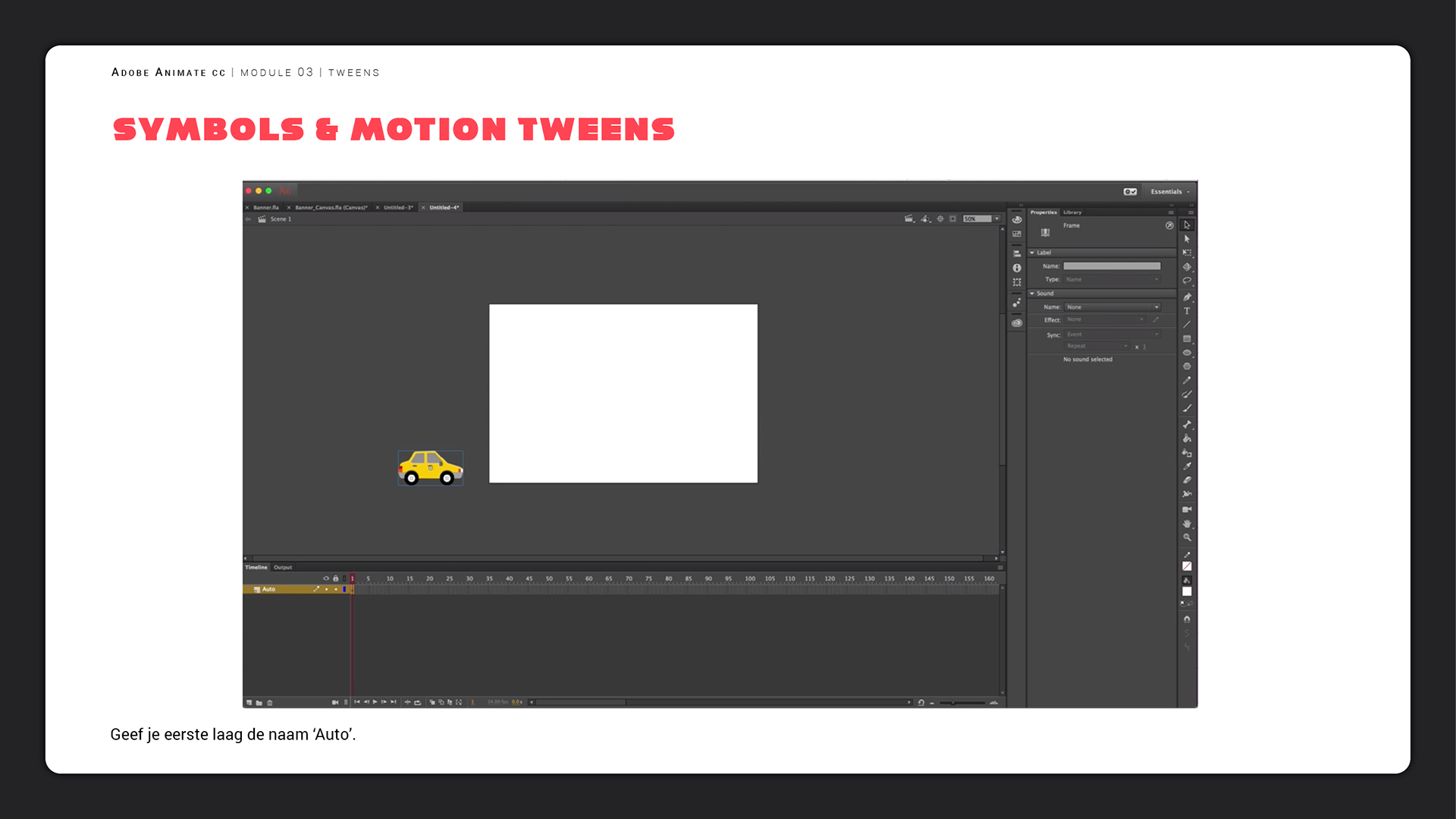
Task: Select the Text tool
Action: (x=1187, y=311)
